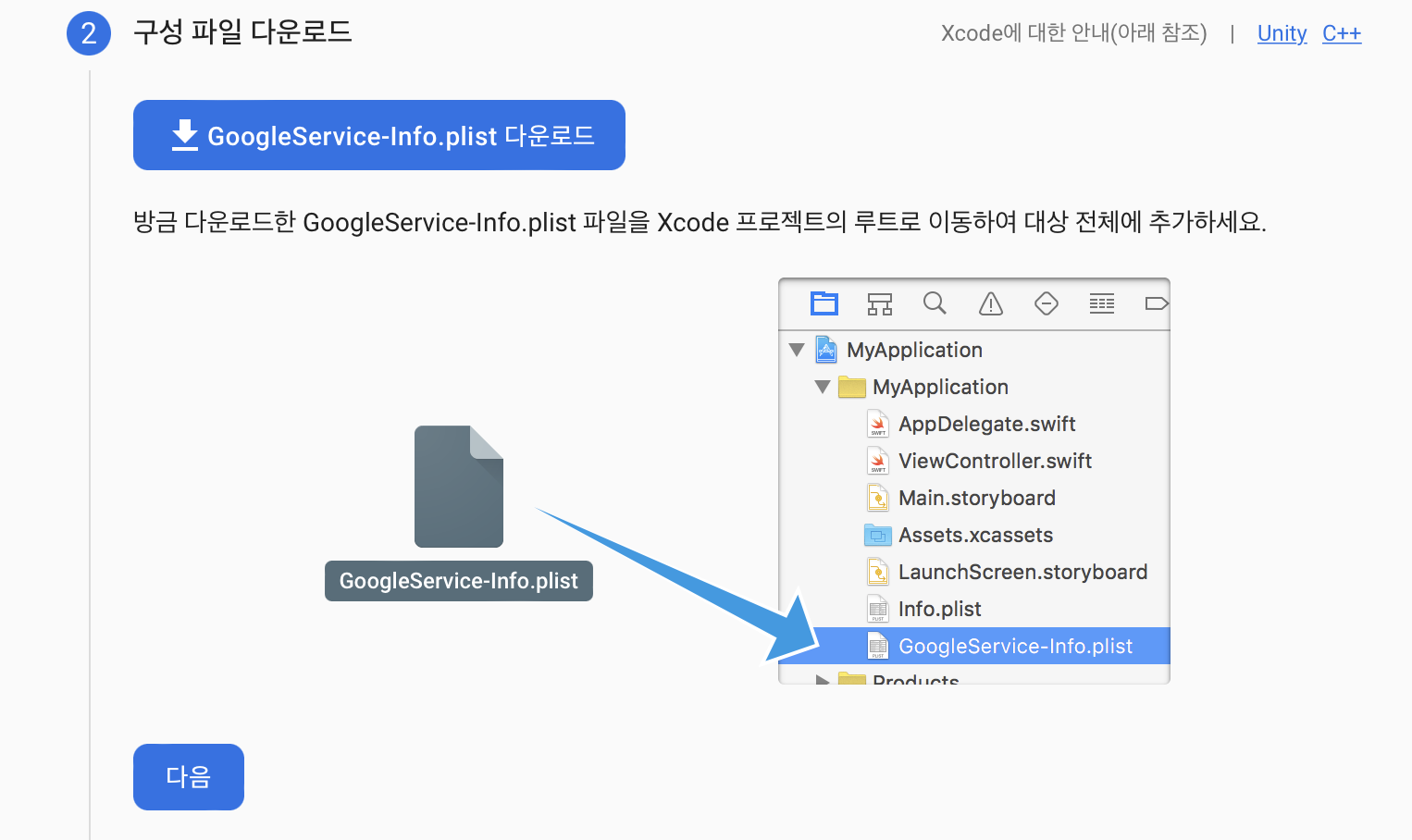1412x840 pixels.
Task: Click the Swift icon beside ViewController.swift
Action: [x=878, y=461]
